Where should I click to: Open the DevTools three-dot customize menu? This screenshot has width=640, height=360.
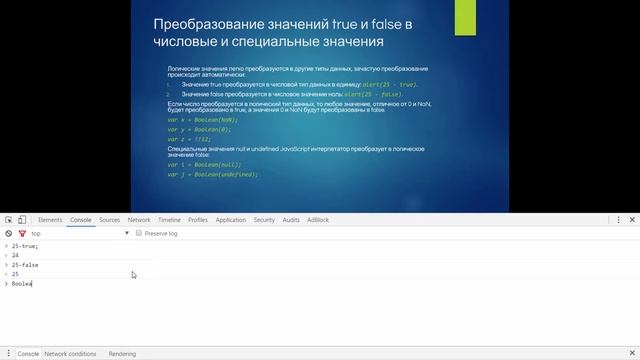[x=618, y=220]
